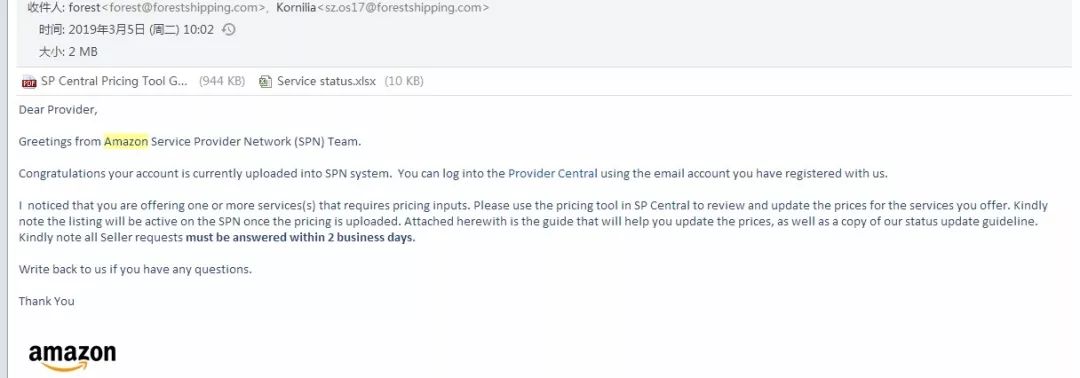Open the Service status.xlsx attachment

click(326, 81)
